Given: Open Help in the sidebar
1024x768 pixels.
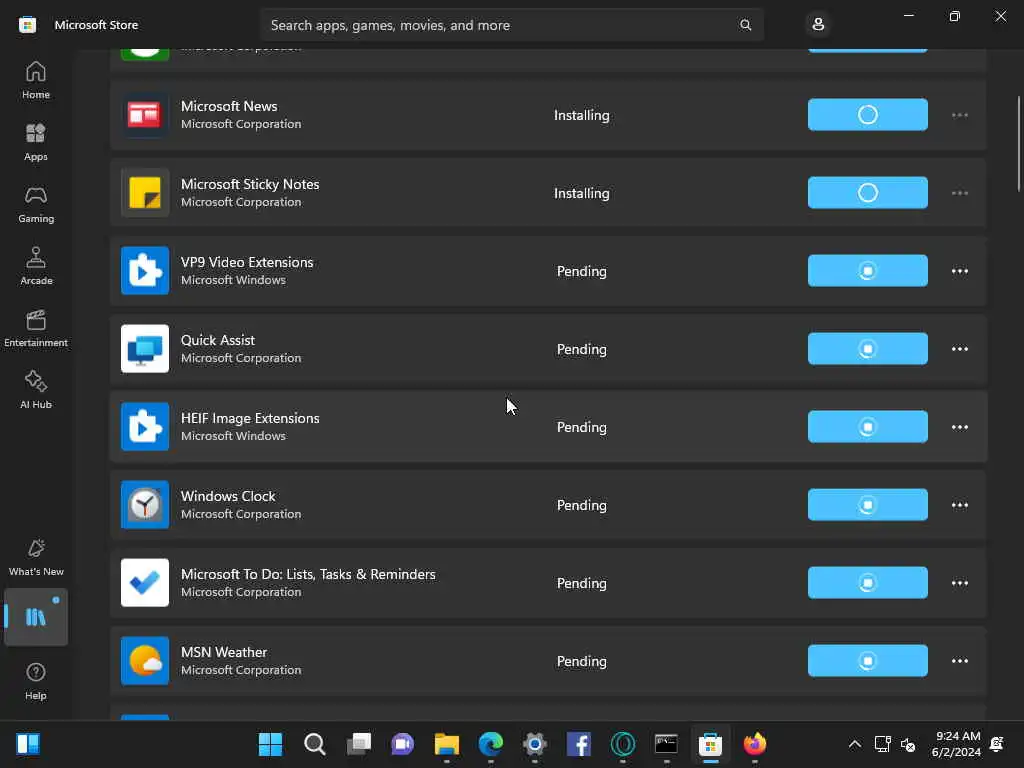Looking at the screenshot, I should click(36, 681).
